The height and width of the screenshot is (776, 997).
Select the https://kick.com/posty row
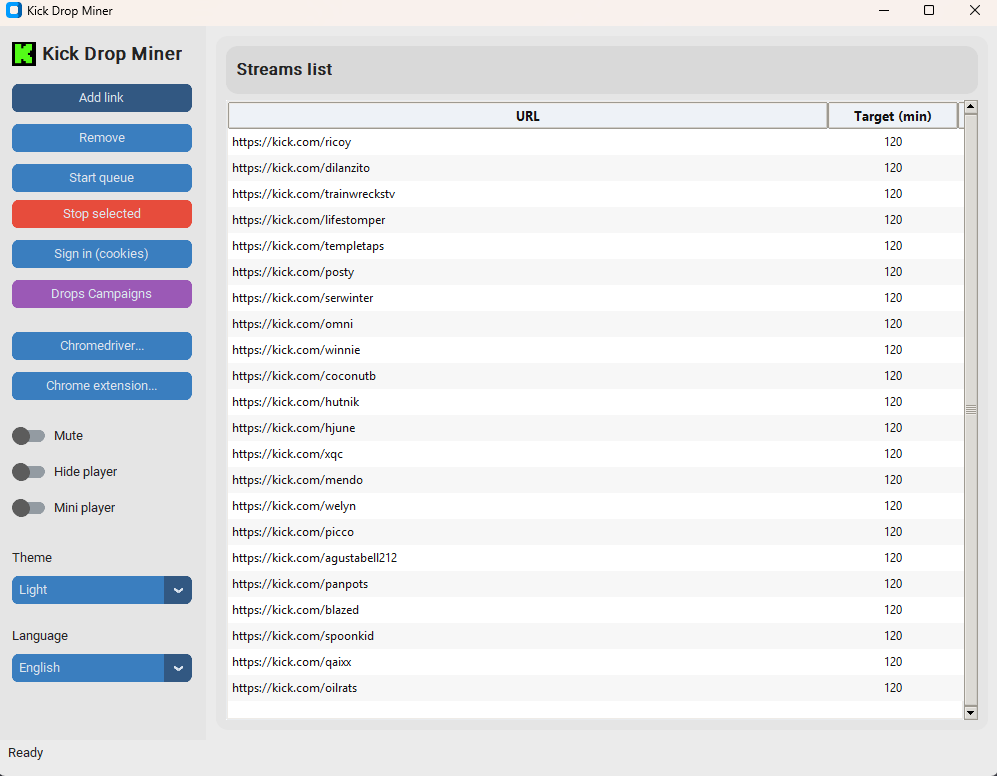(596, 272)
